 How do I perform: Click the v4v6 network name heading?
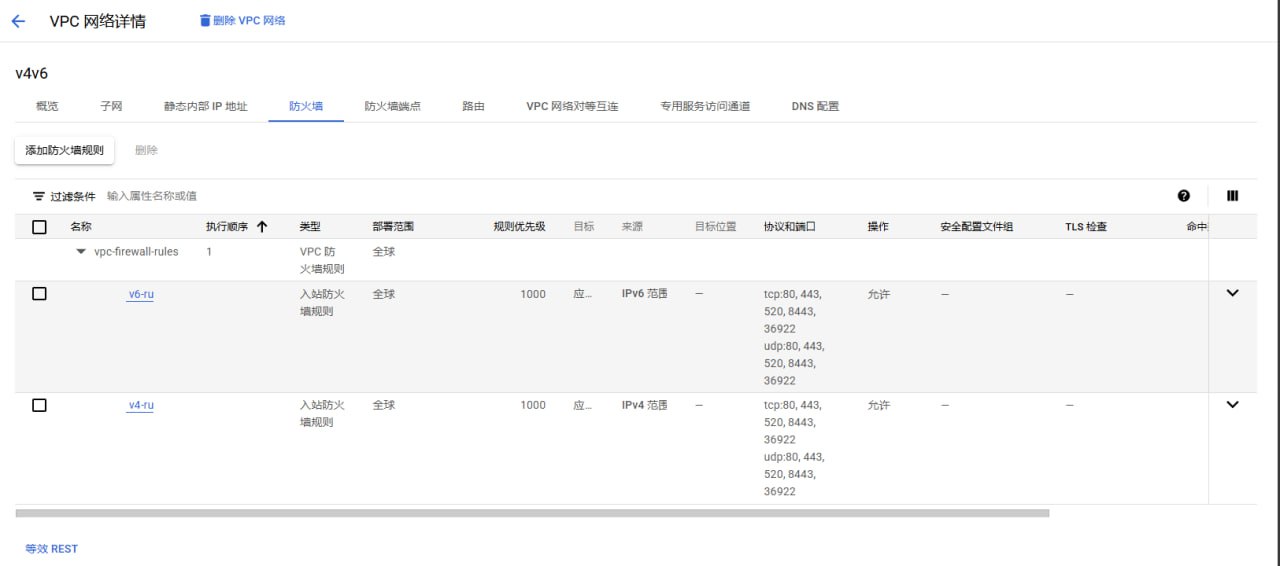click(32, 73)
